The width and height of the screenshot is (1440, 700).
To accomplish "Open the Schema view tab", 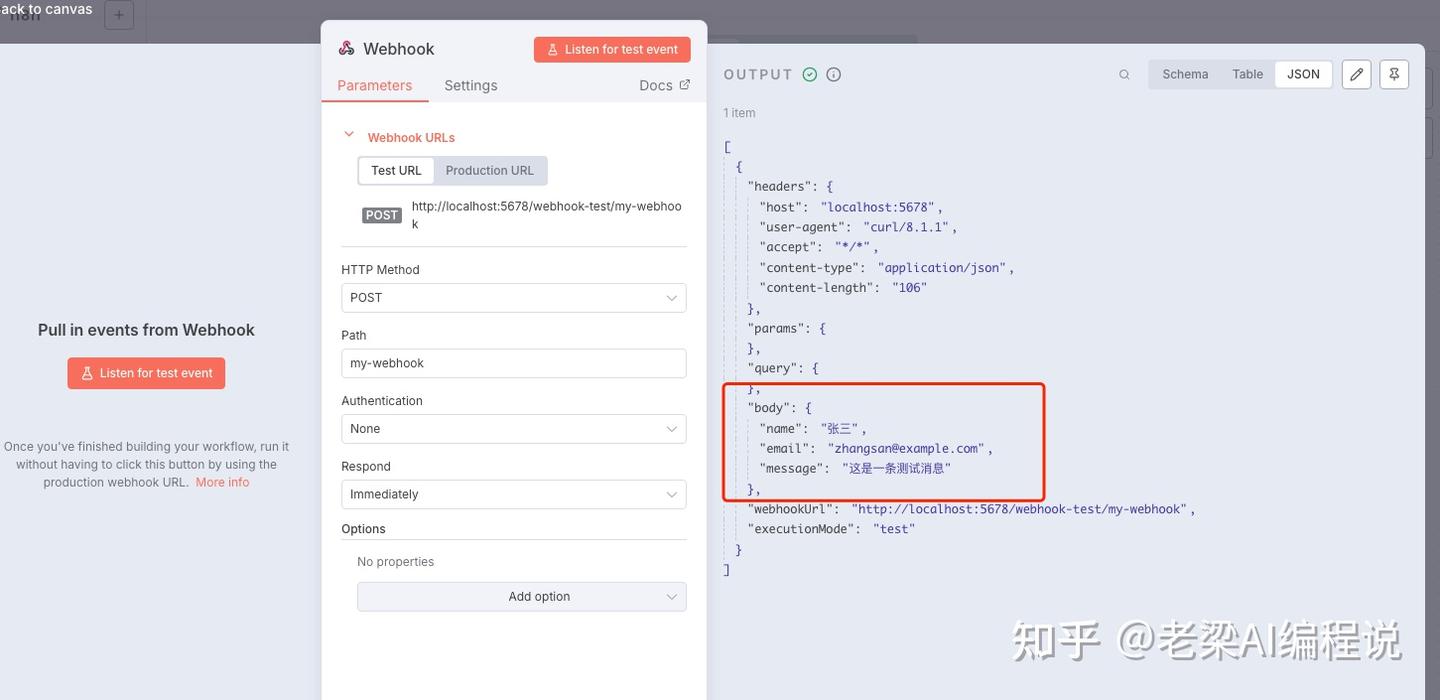I will click(x=1184, y=73).
